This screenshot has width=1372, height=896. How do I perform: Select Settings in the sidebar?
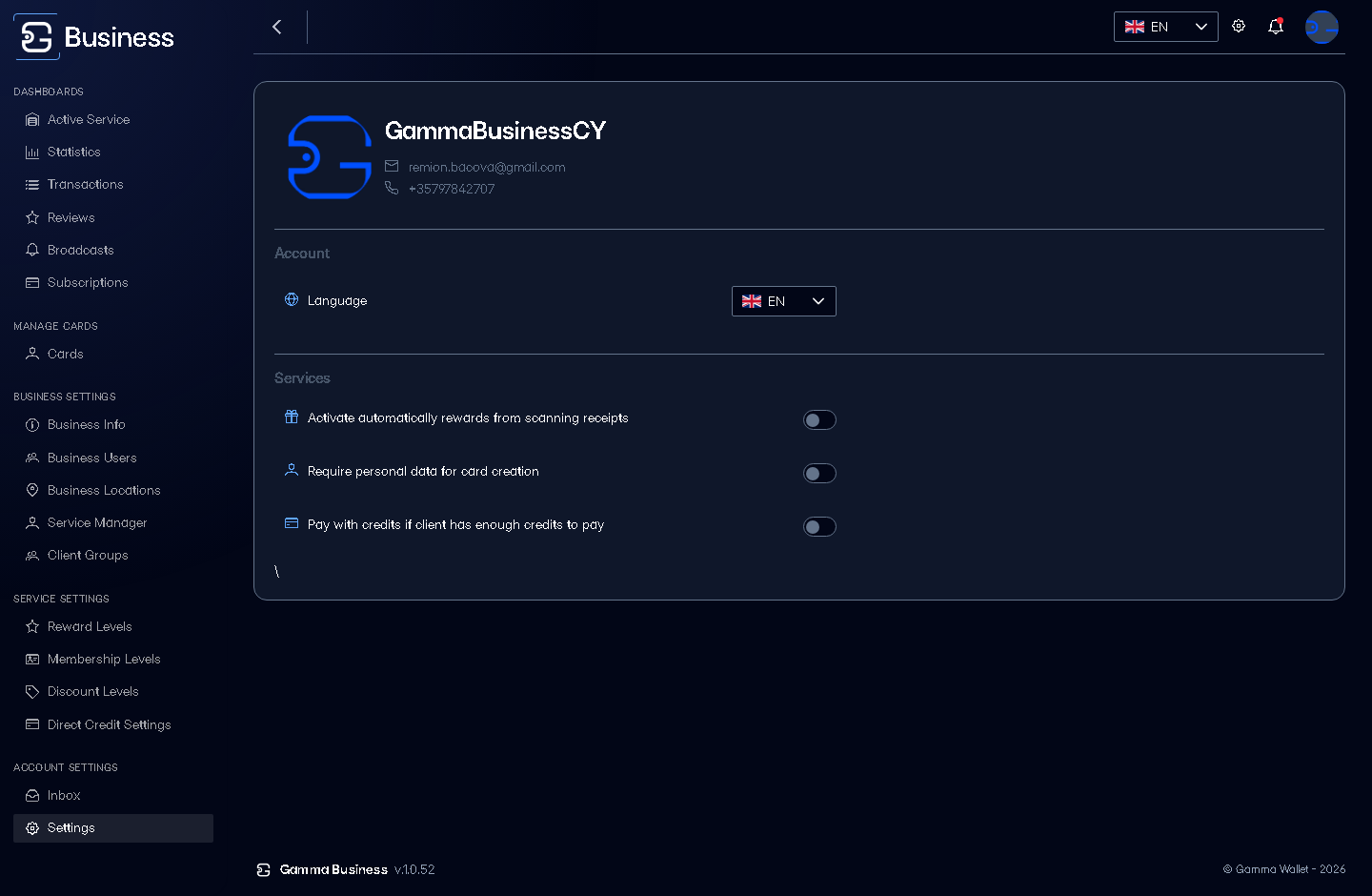coord(113,828)
